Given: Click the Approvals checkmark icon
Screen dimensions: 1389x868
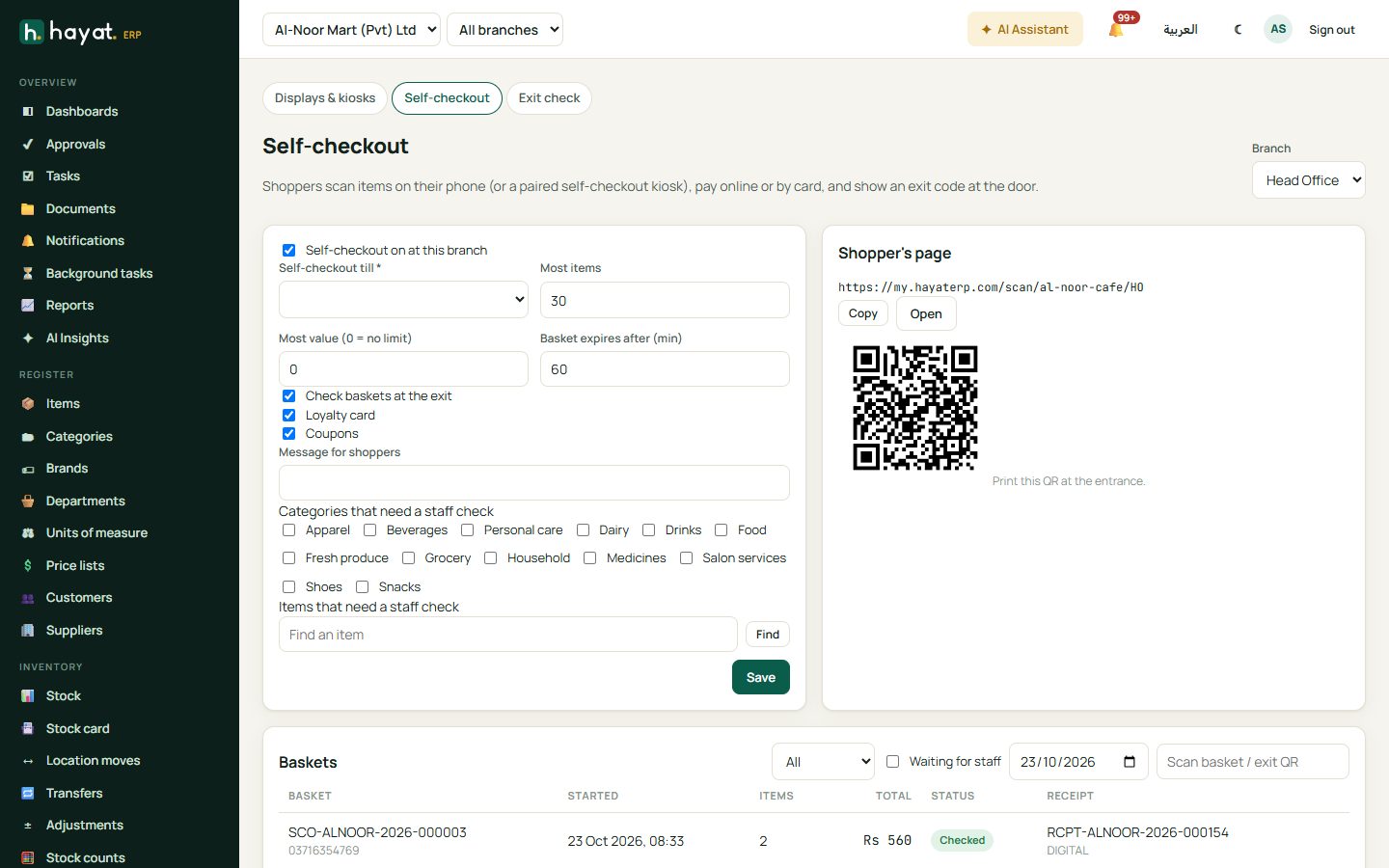Looking at the screenshot, I should 28,145.
